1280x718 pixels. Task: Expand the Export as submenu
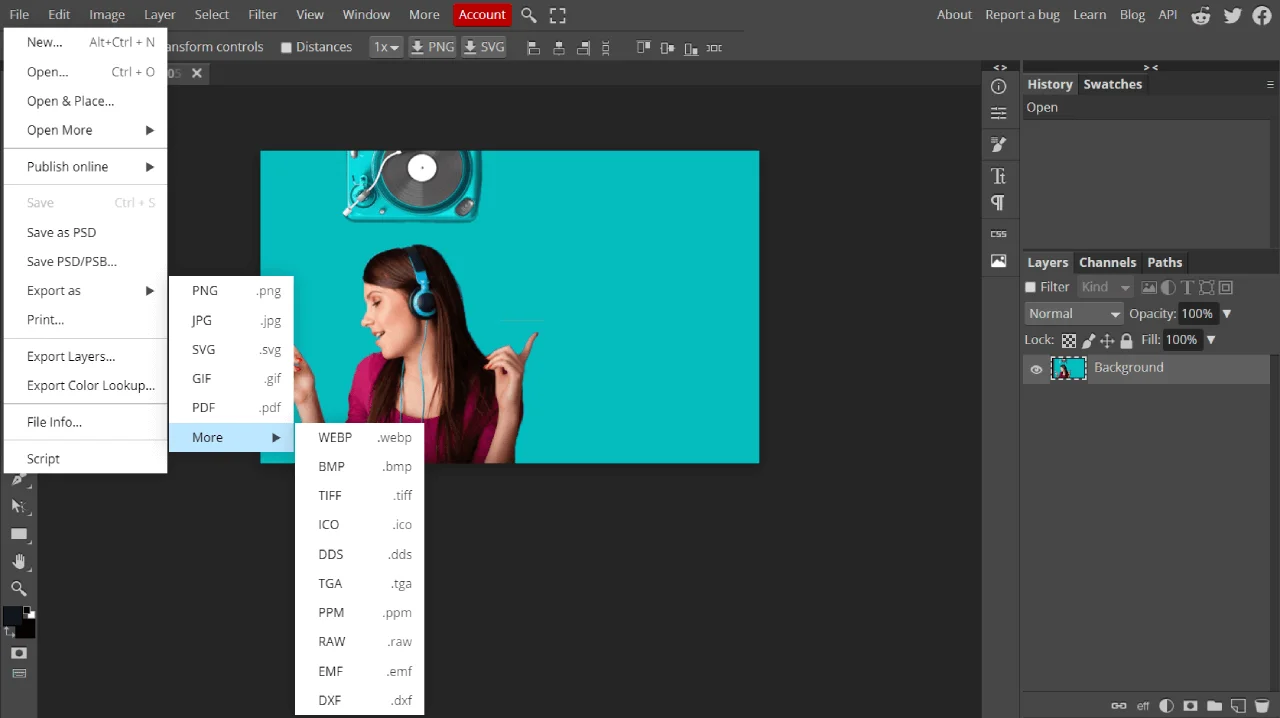coord(86,291)
